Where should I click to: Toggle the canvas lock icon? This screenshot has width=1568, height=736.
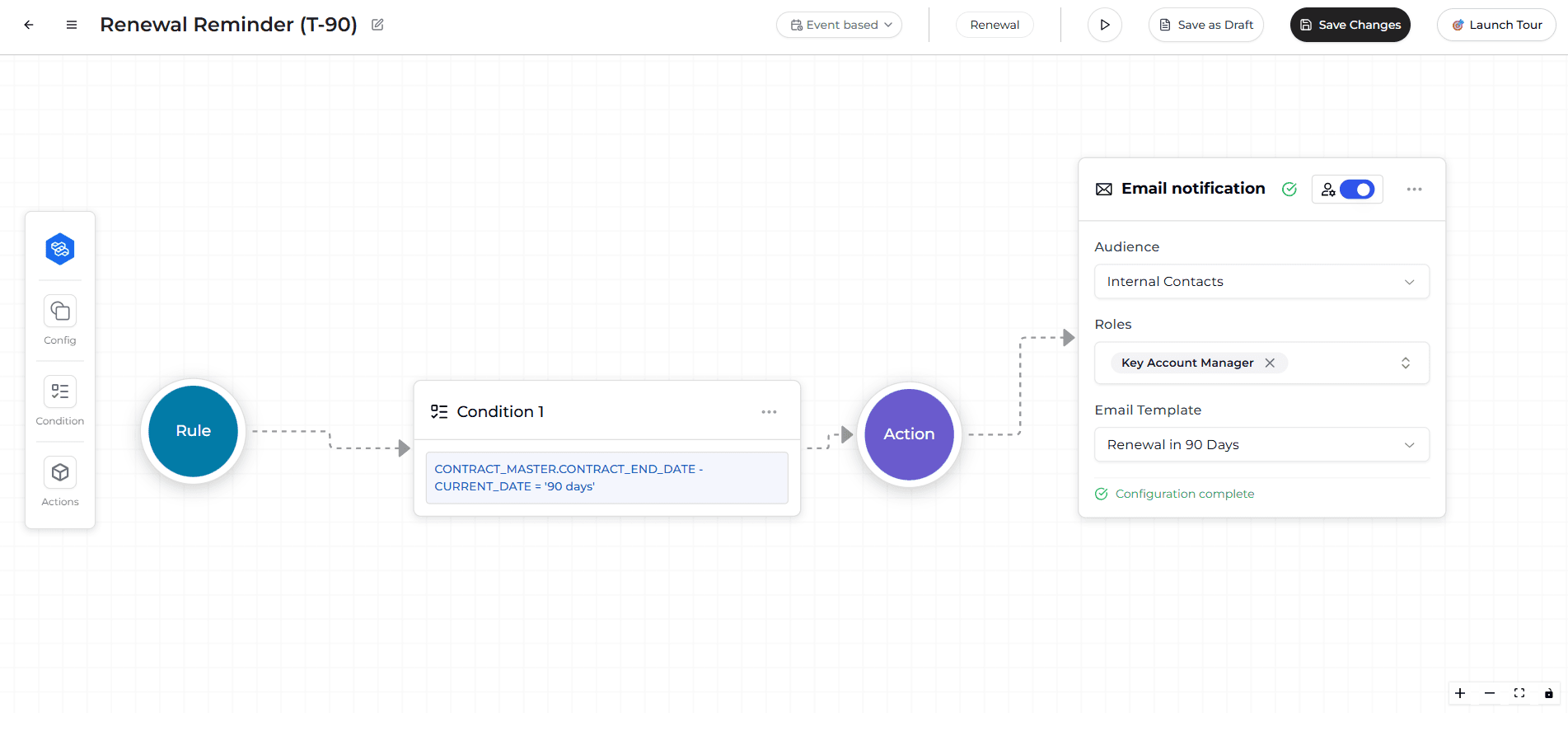point(1548,693)
